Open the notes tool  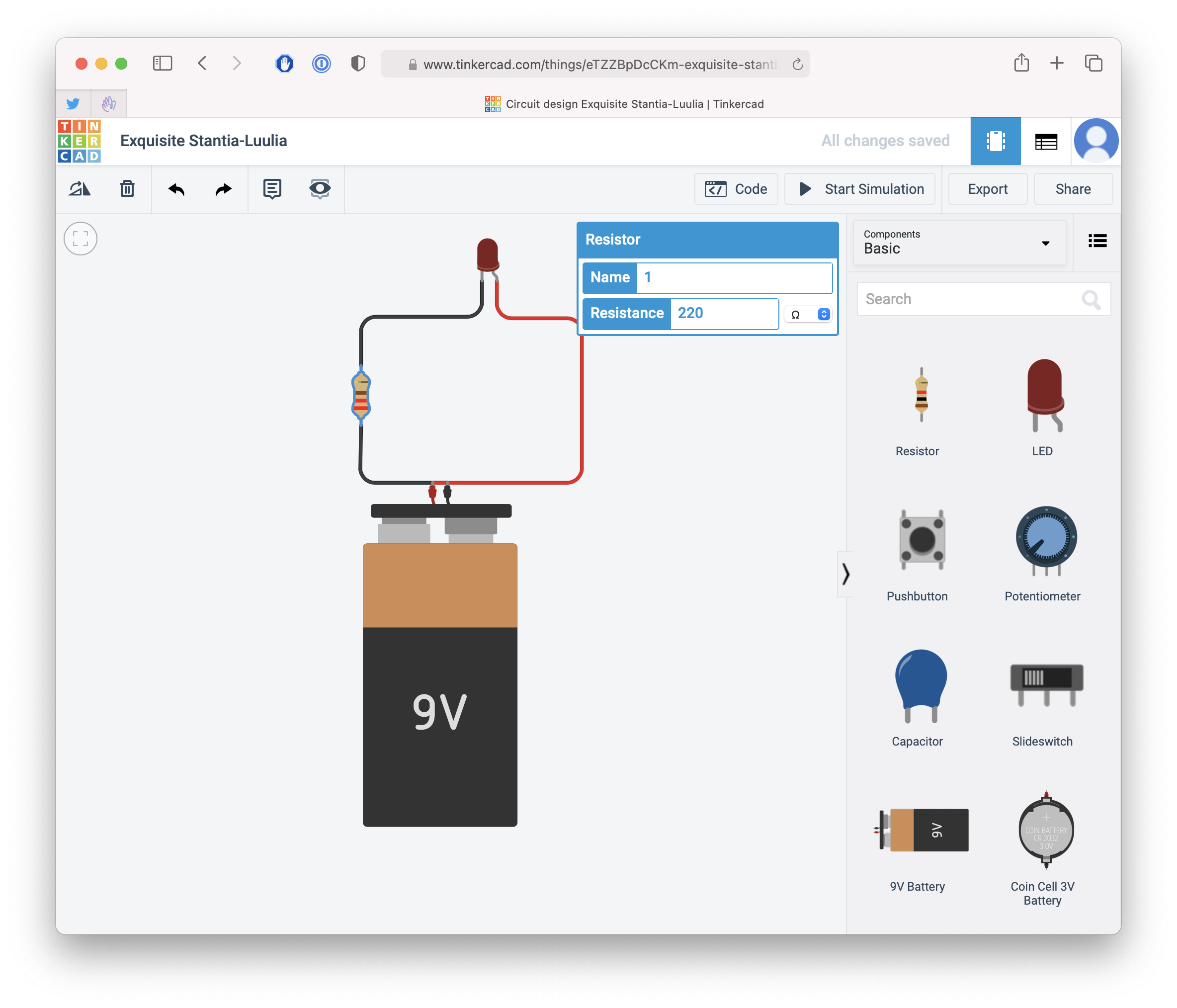pos(272,189)
